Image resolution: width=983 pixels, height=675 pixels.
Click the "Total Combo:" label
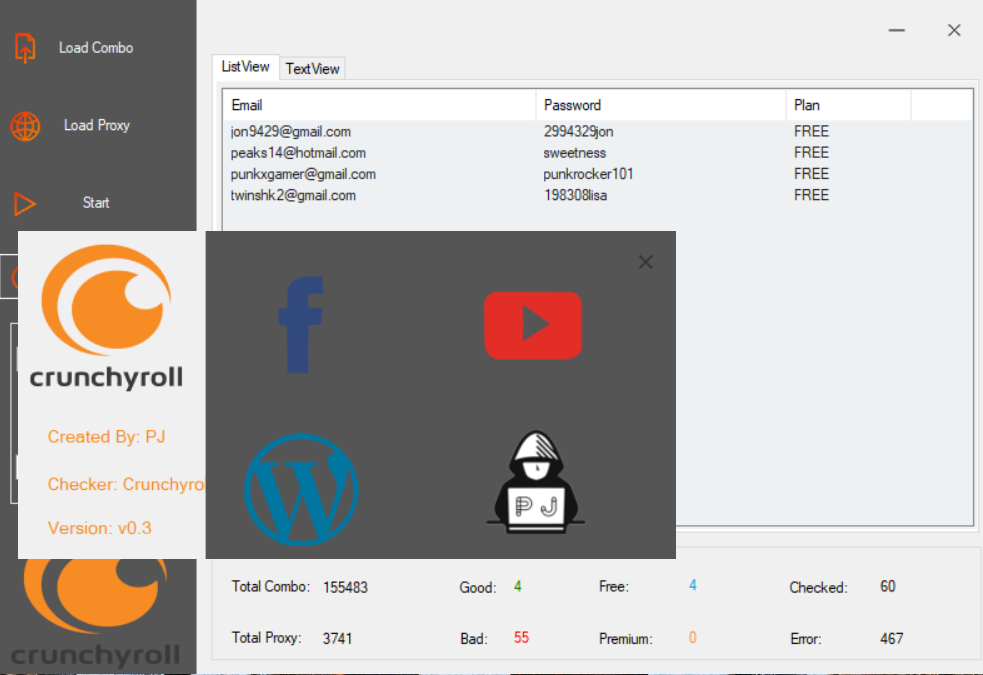(x=271, y=587)
